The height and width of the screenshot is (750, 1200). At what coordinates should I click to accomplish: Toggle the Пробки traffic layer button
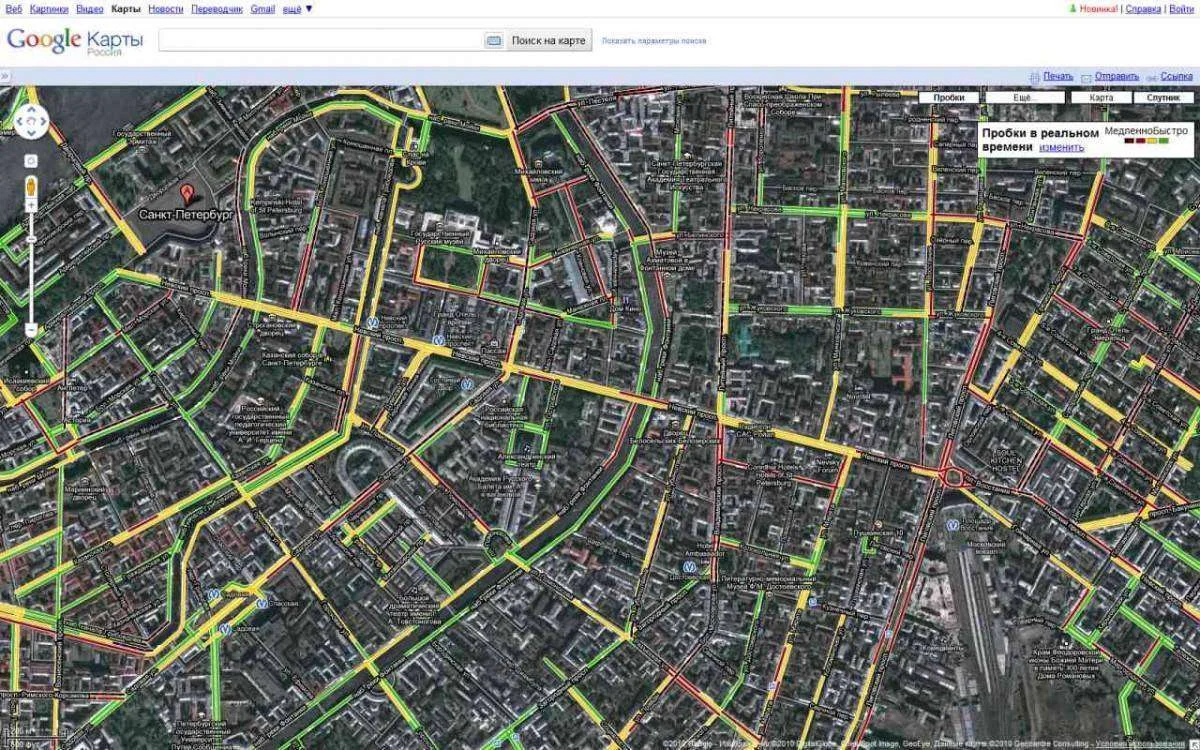[949, 98]
